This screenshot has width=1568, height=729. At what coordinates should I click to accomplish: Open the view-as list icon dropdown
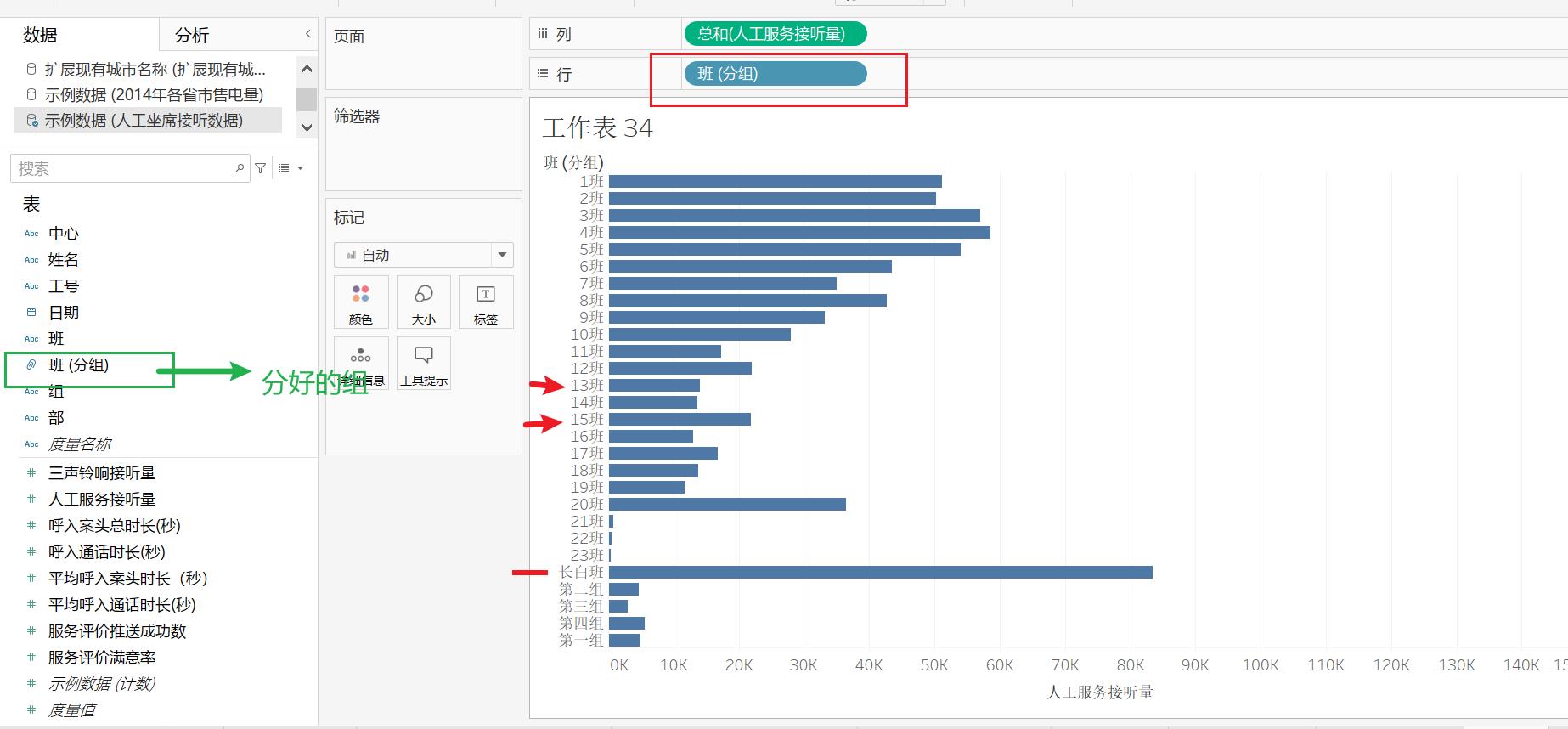290,168
